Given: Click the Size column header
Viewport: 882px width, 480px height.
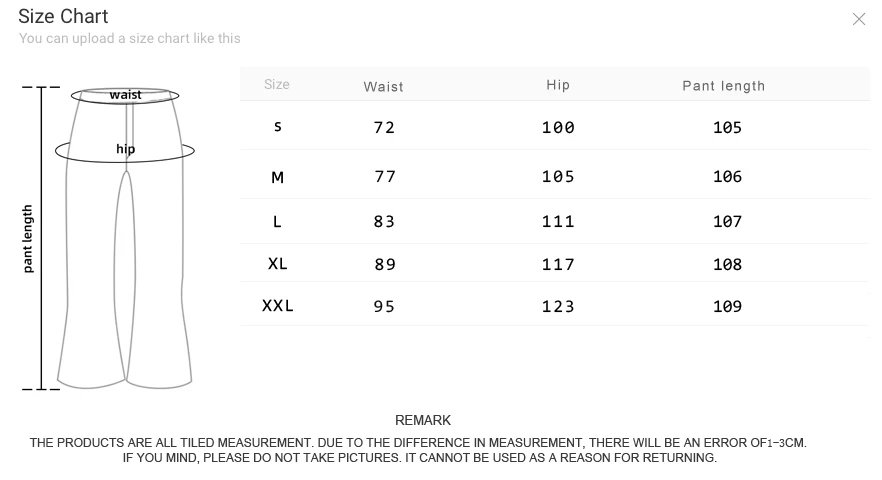Looking at the screenshot, I should (277, 84).
